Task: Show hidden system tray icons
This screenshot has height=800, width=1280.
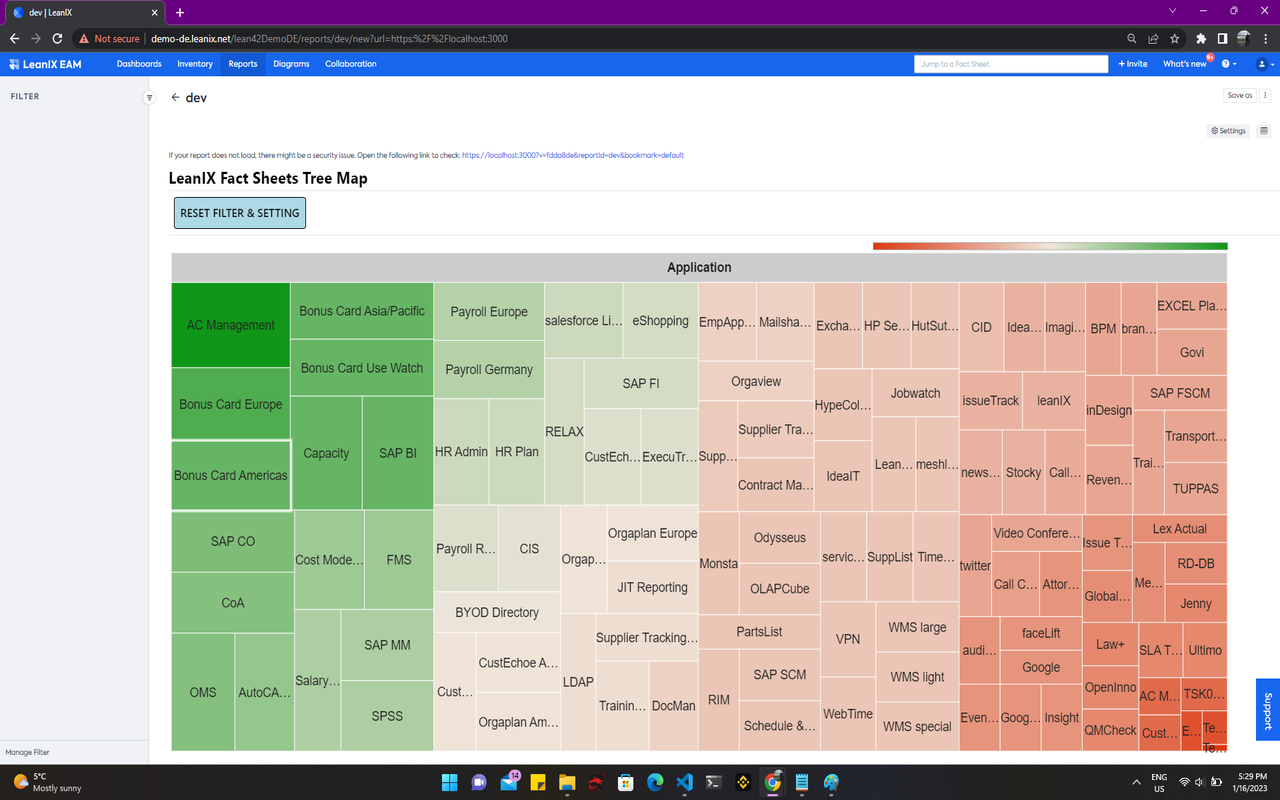Action: coord(1136,782)
